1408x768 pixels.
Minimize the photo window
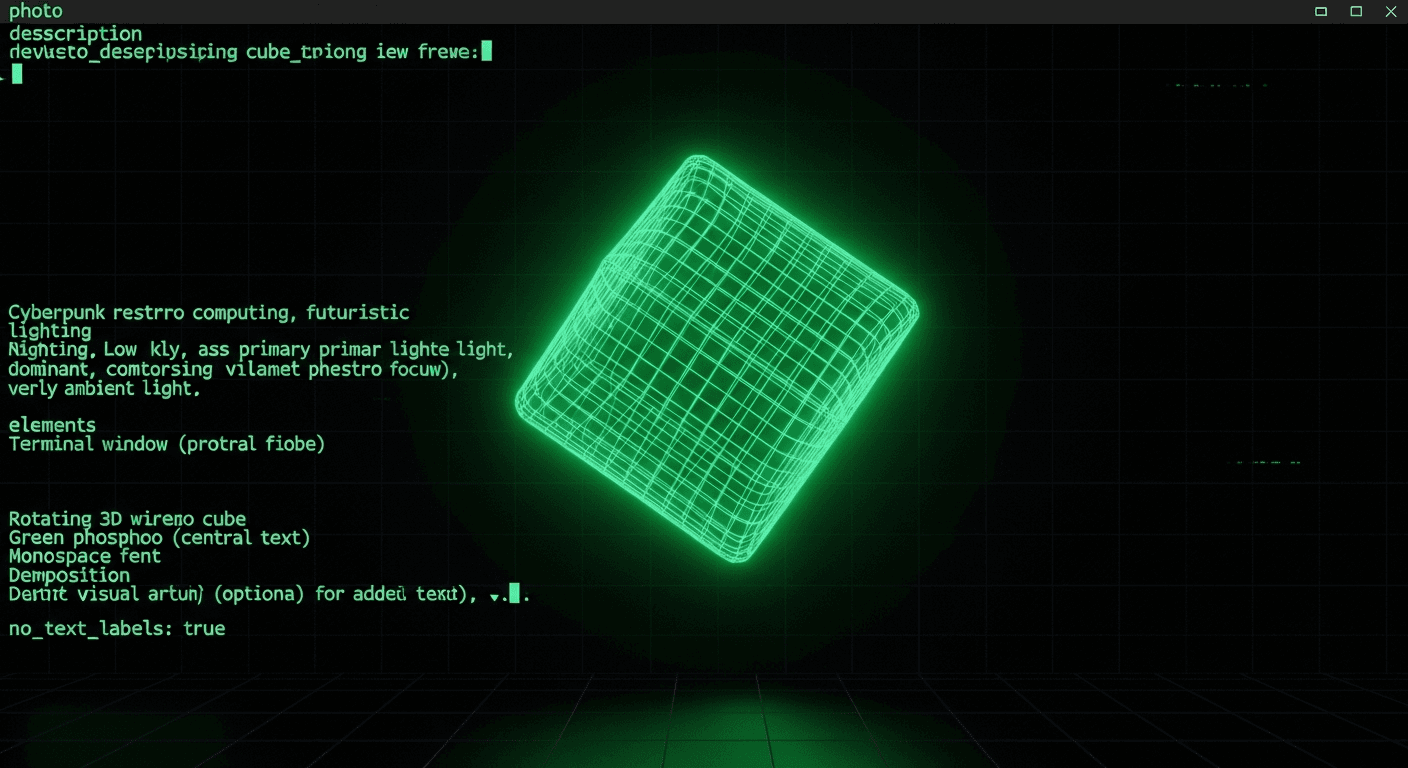(1321, 11)
